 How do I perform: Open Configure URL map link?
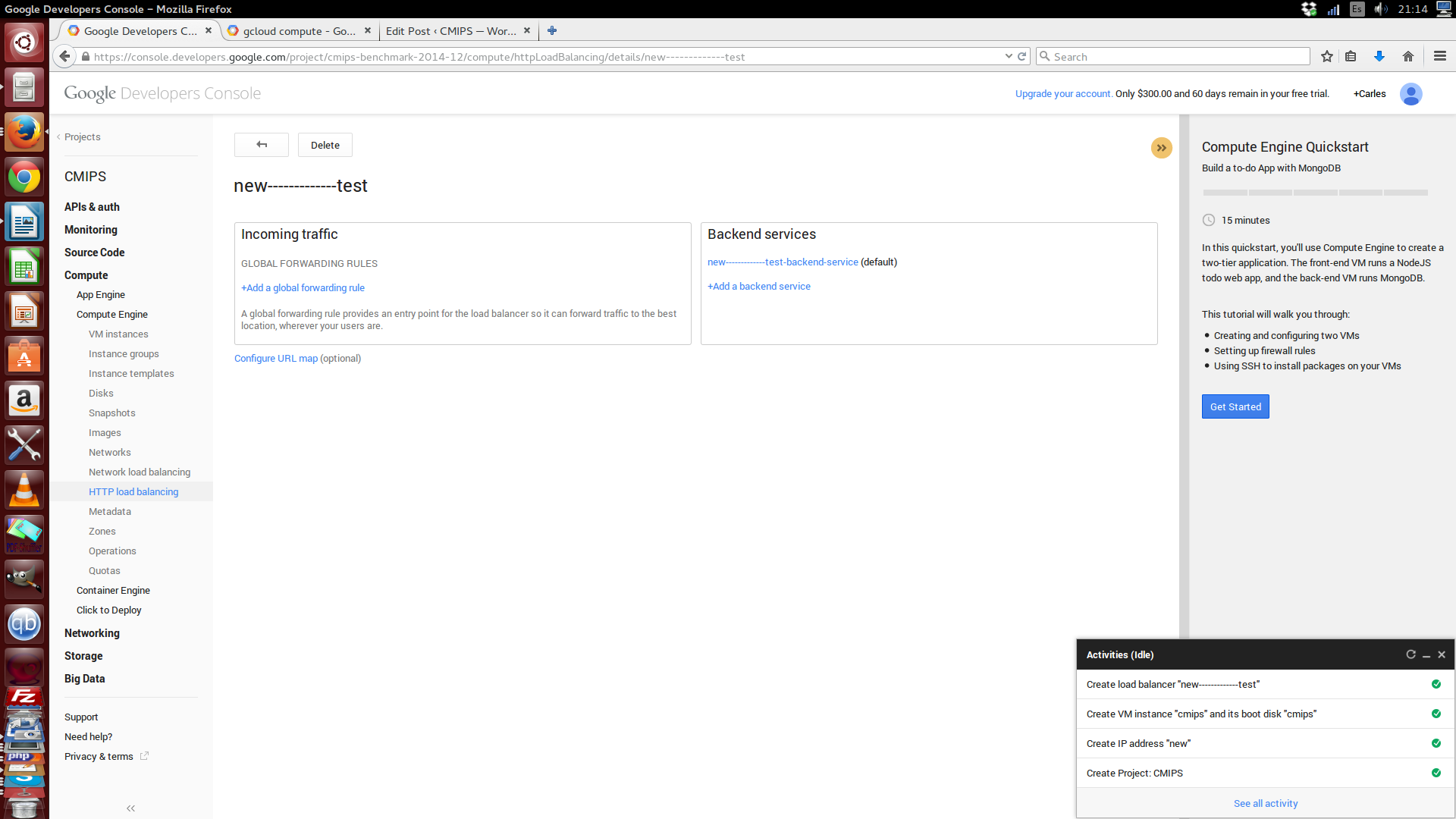pyautogui.click(x=276, y=359)
